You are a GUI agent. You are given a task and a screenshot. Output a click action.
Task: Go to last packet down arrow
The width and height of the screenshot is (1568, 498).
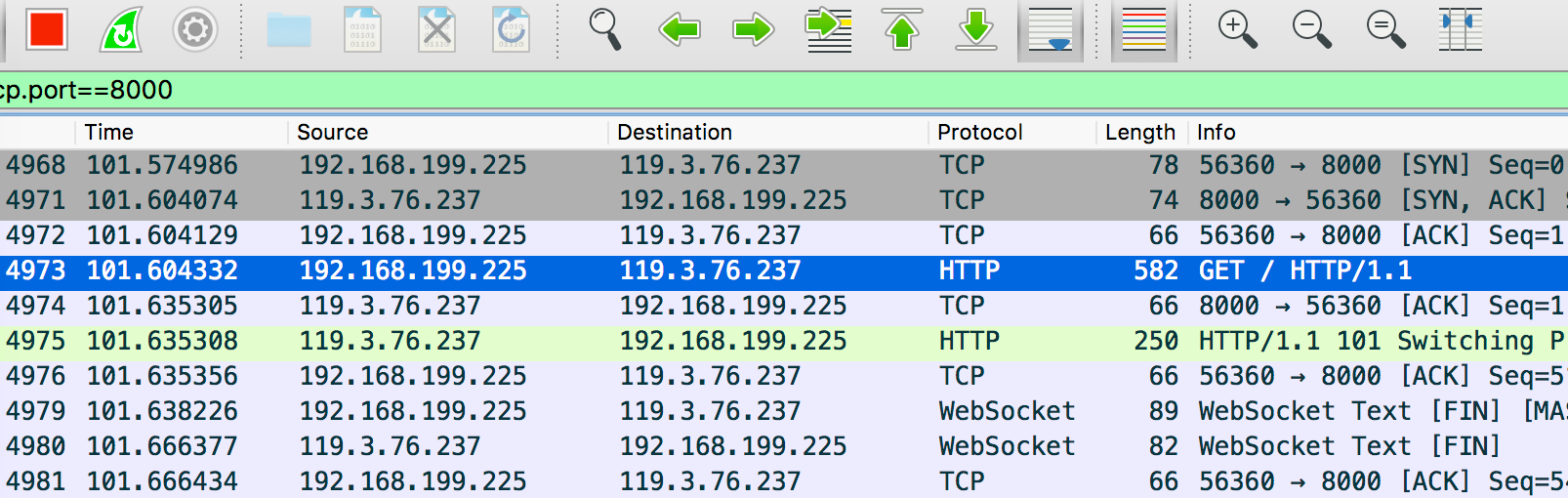(975, 29)
